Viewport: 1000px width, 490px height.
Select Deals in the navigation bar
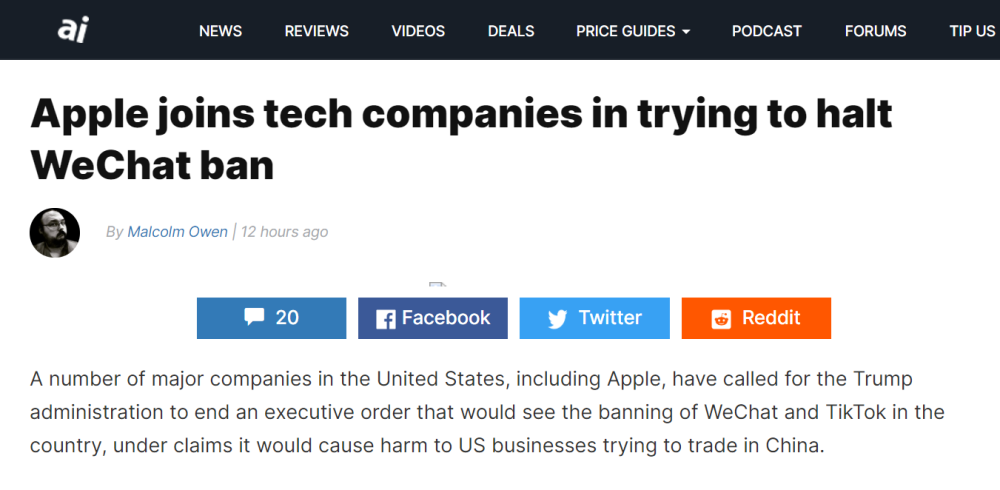[511, 31]
